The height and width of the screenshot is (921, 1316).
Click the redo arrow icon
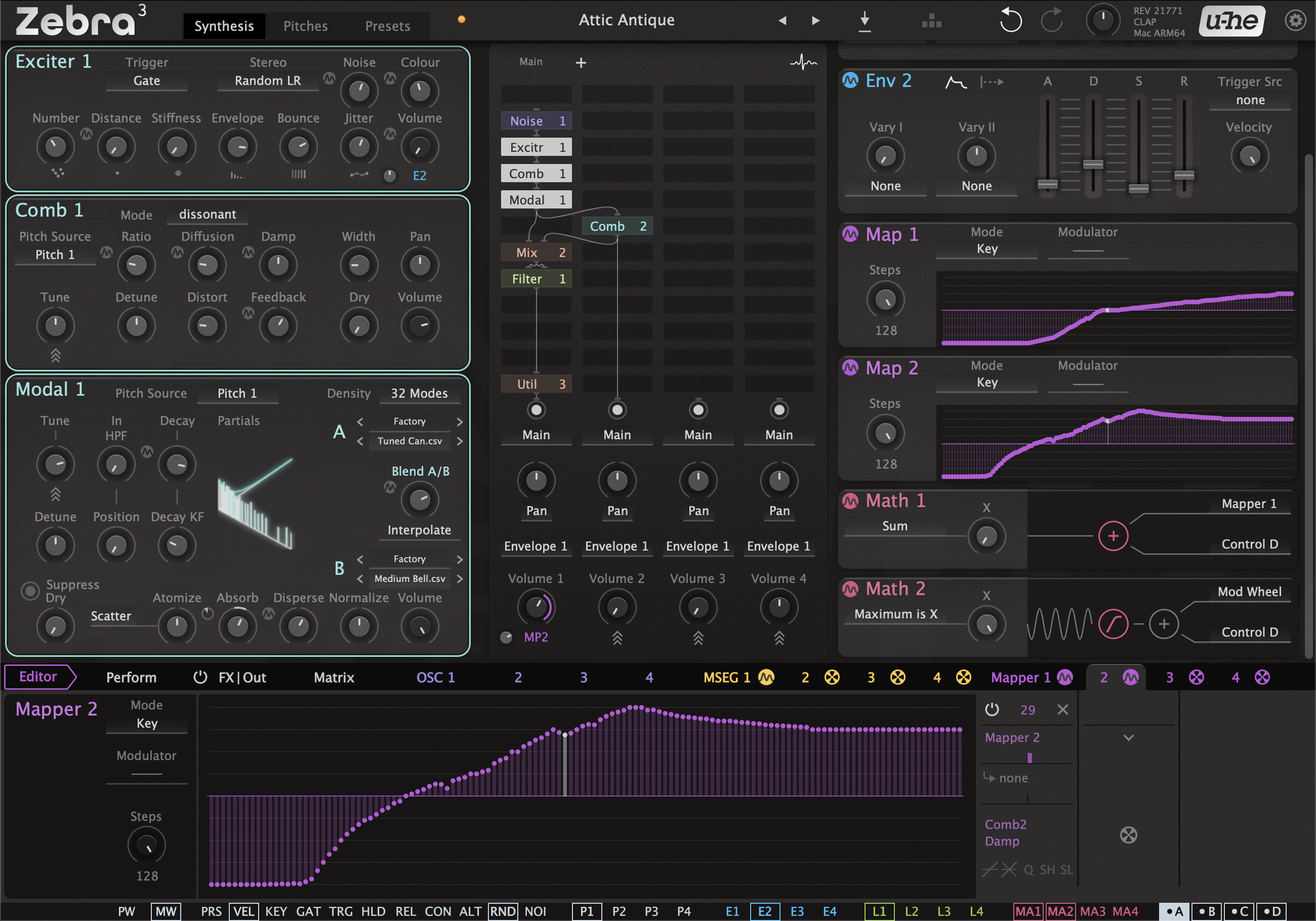1052,21
